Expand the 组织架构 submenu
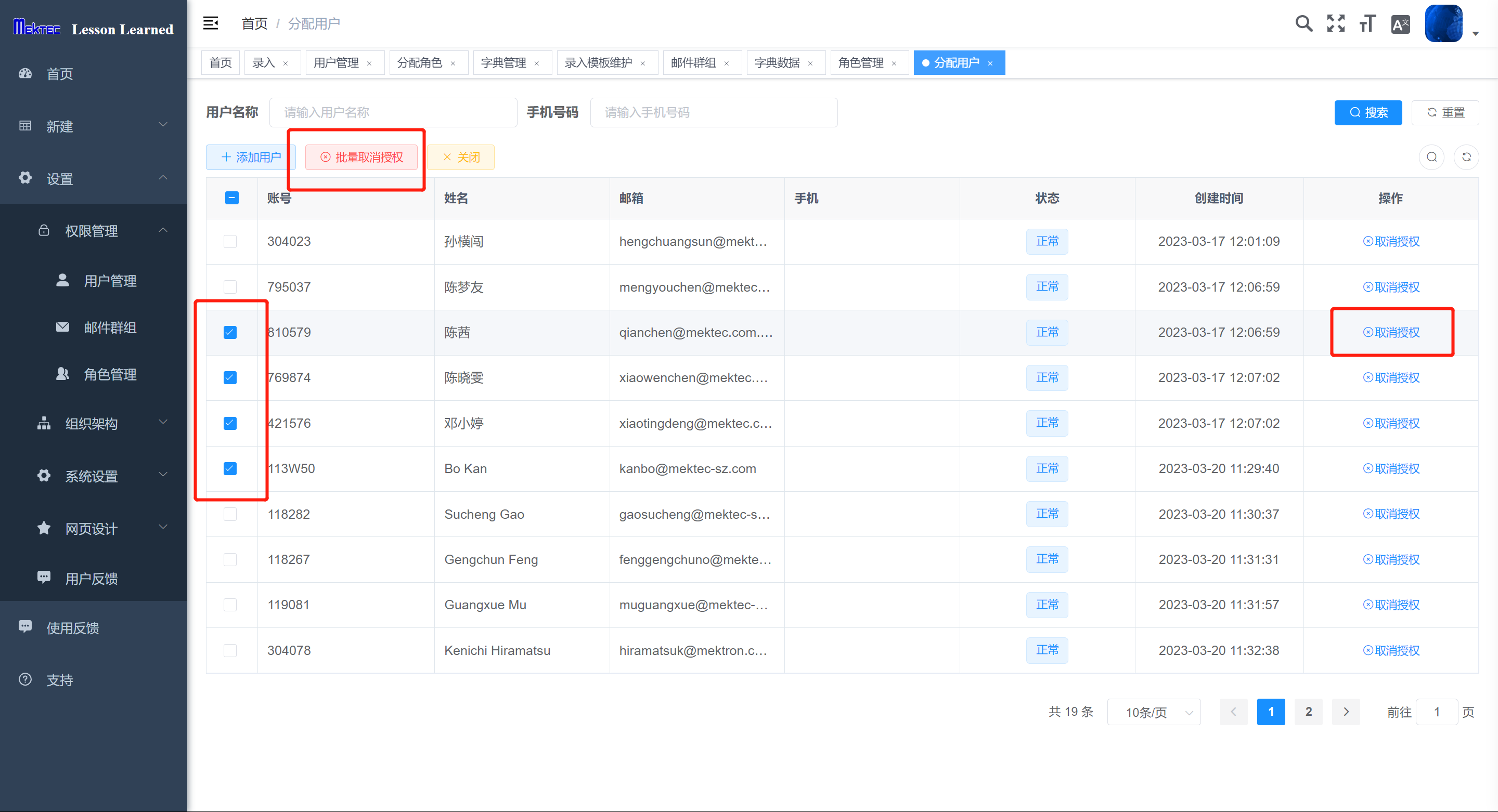The width and height of the screenshot is (1498, 812). point(94,423)
